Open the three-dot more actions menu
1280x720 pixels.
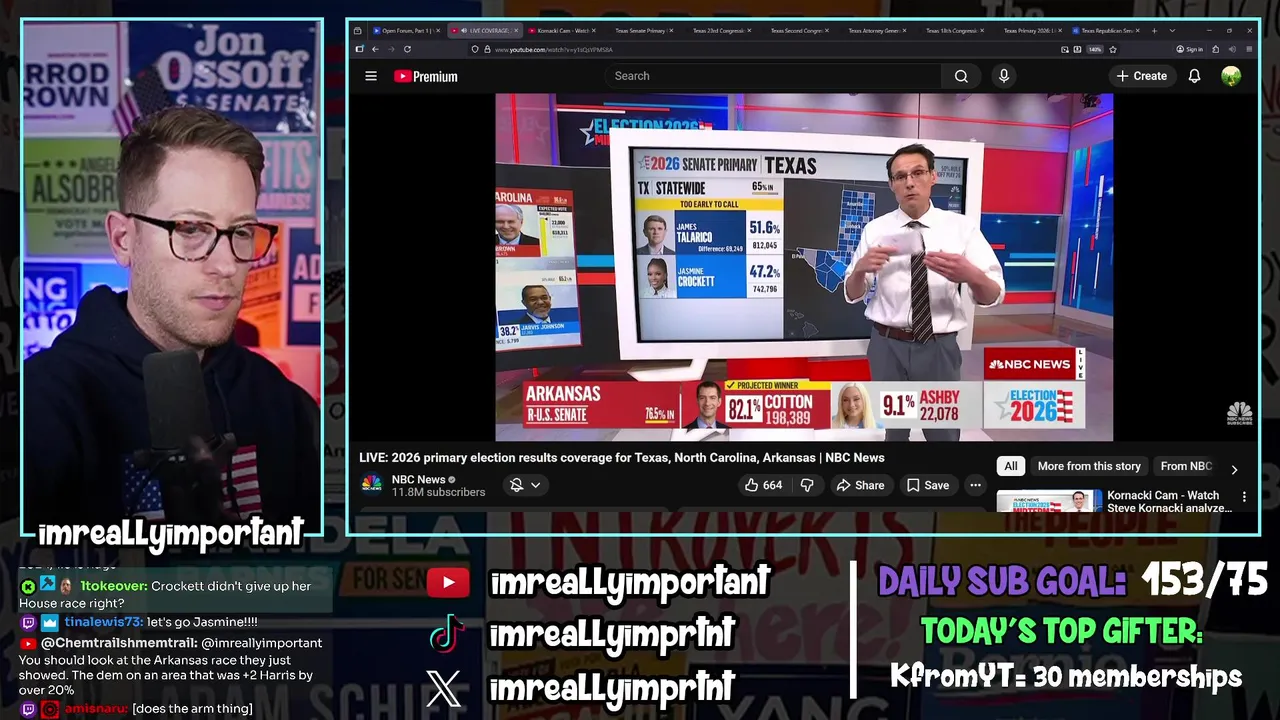tap(975, 485)
